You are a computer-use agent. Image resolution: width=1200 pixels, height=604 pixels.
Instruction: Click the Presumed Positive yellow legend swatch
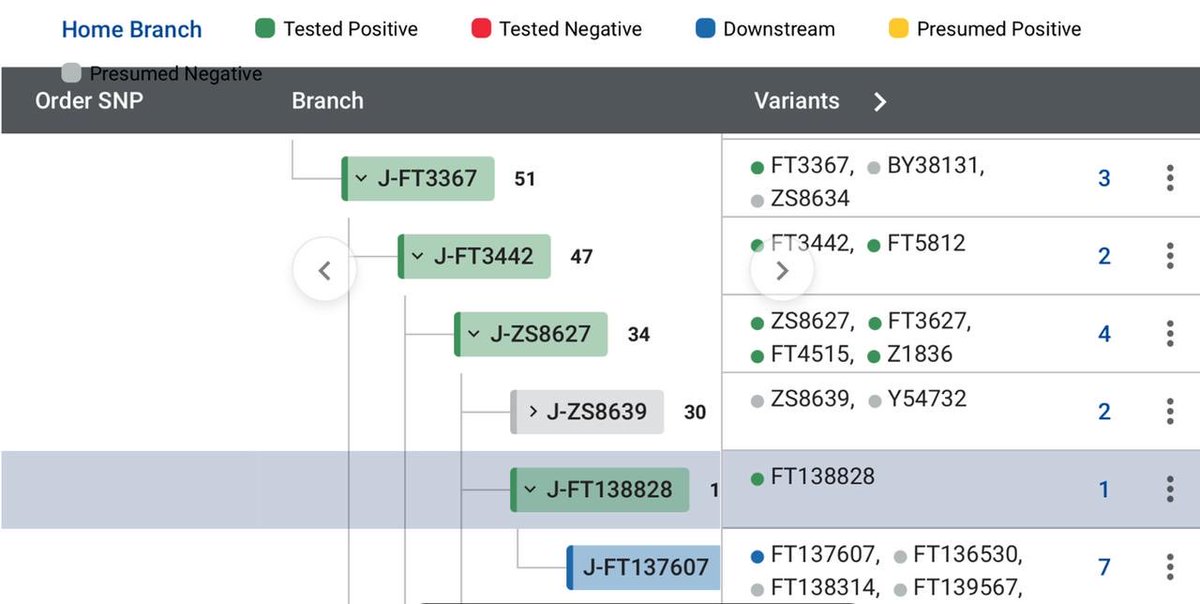pyautogui.click(x=898, y=28)
